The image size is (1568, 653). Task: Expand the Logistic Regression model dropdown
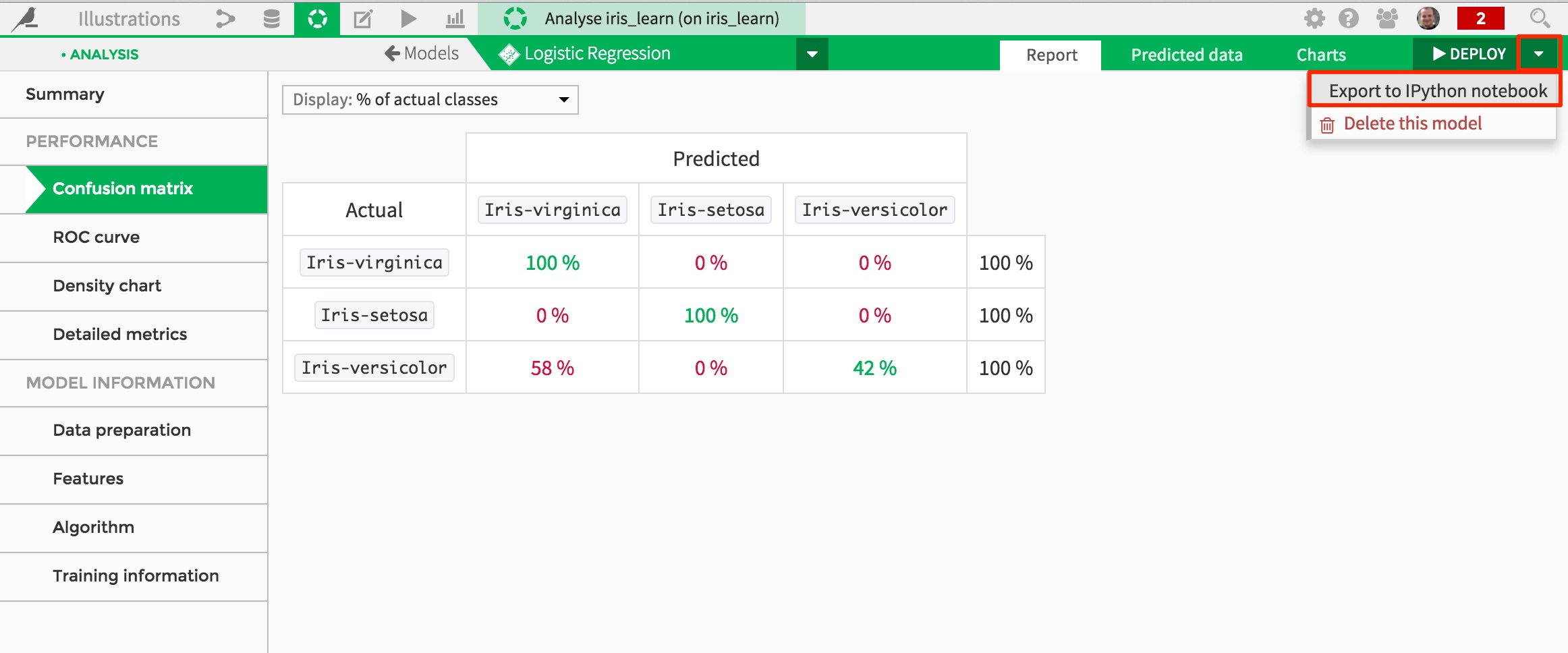pyautogui.click(x=812, y=54)
